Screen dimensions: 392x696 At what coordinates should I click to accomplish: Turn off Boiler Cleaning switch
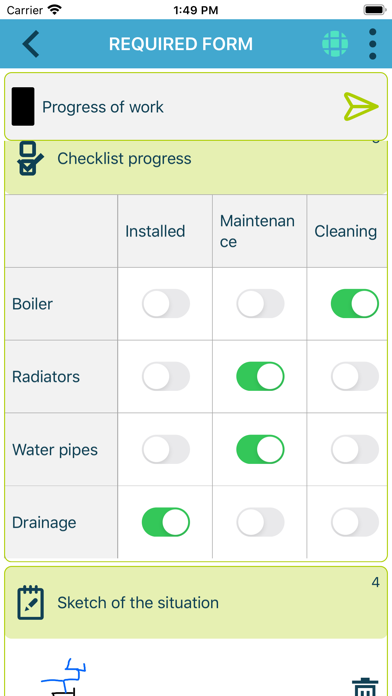(355, 304)
